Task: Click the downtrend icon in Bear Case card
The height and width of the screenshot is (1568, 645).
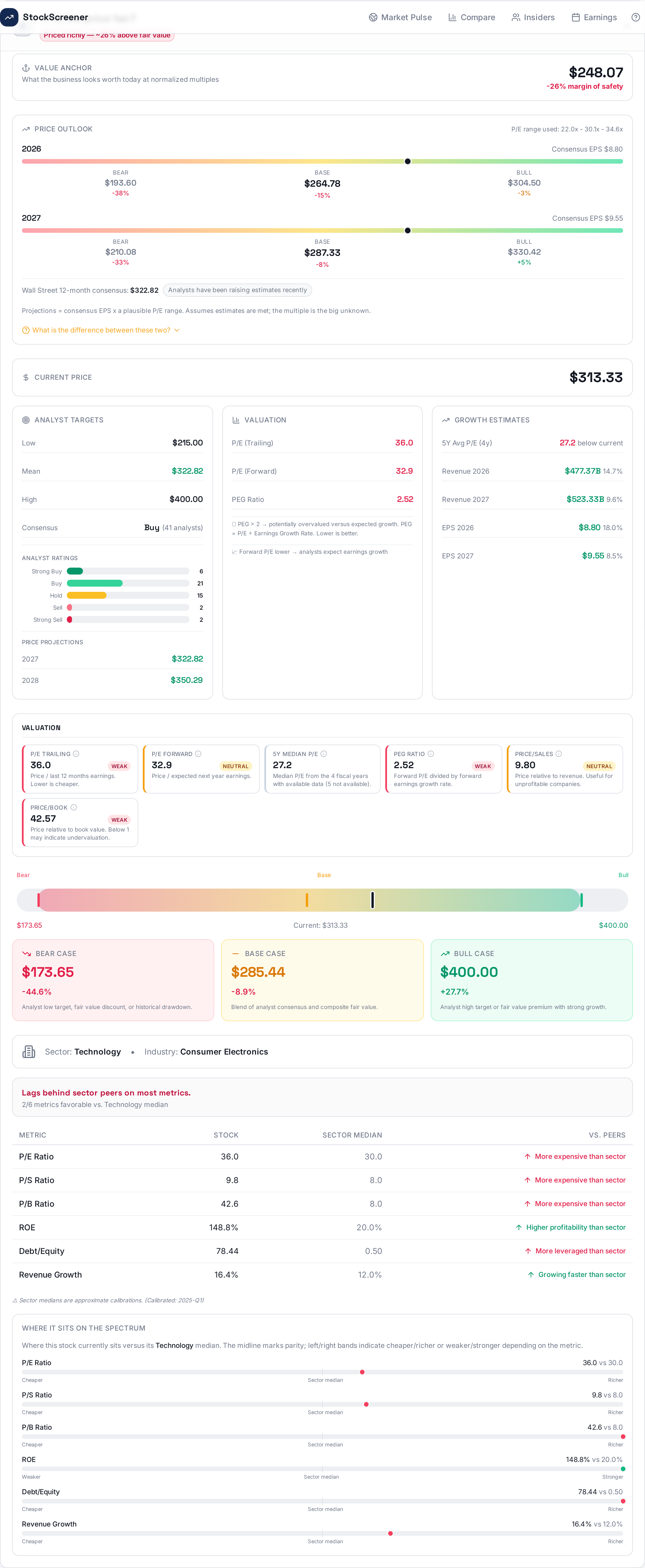Action: click(x=26, y=953)
